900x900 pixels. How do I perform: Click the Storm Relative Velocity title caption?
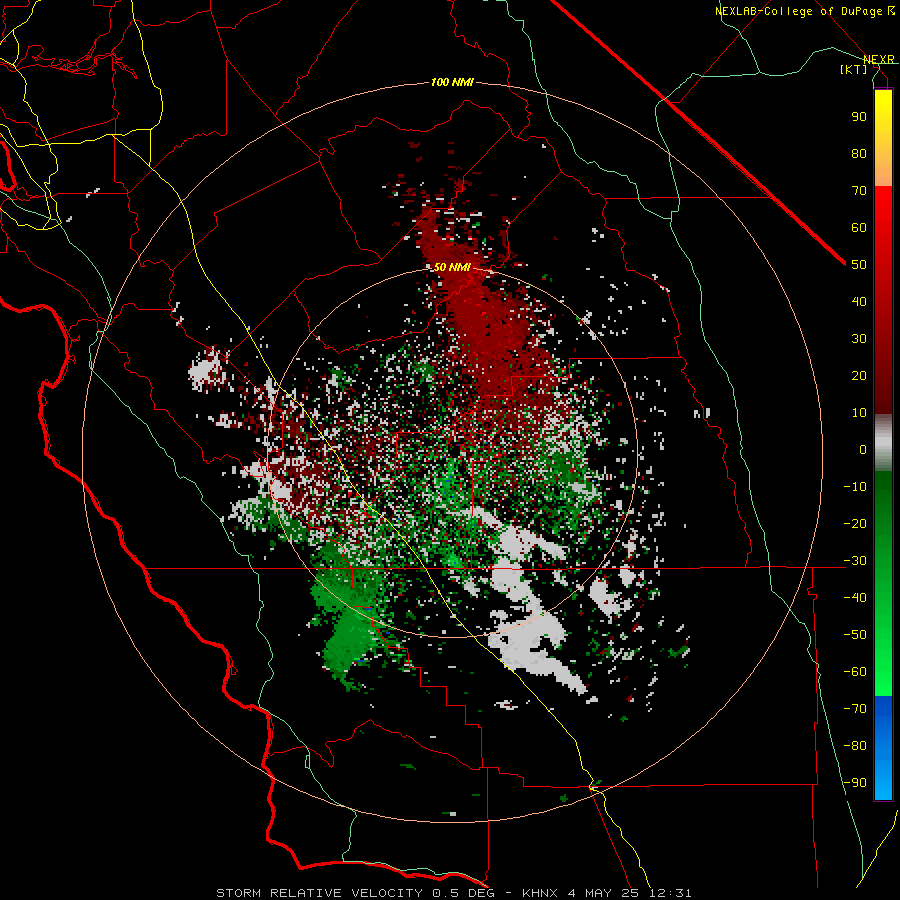tap(454, 893)
